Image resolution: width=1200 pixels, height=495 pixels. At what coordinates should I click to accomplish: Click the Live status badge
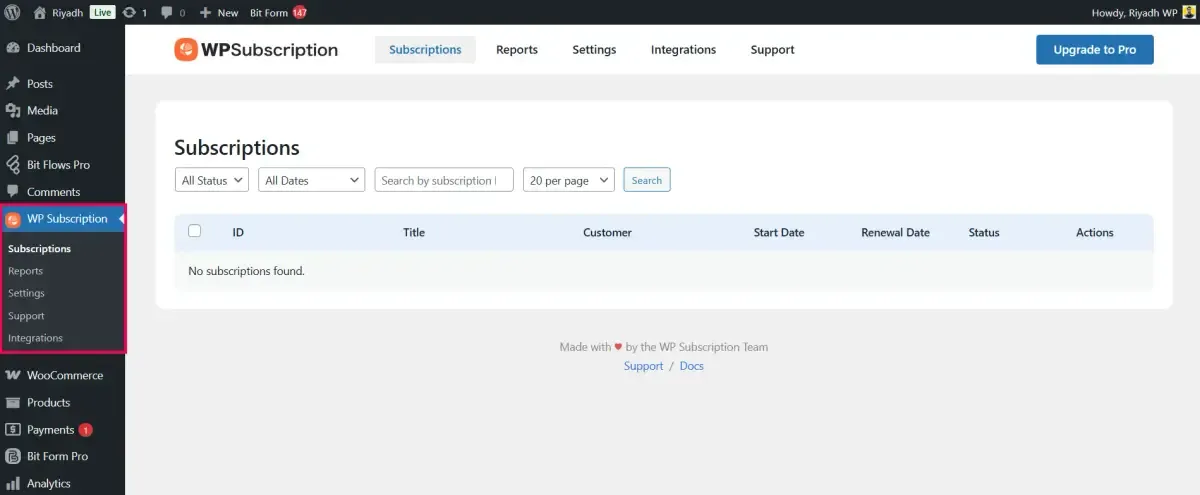click(103, 12)
